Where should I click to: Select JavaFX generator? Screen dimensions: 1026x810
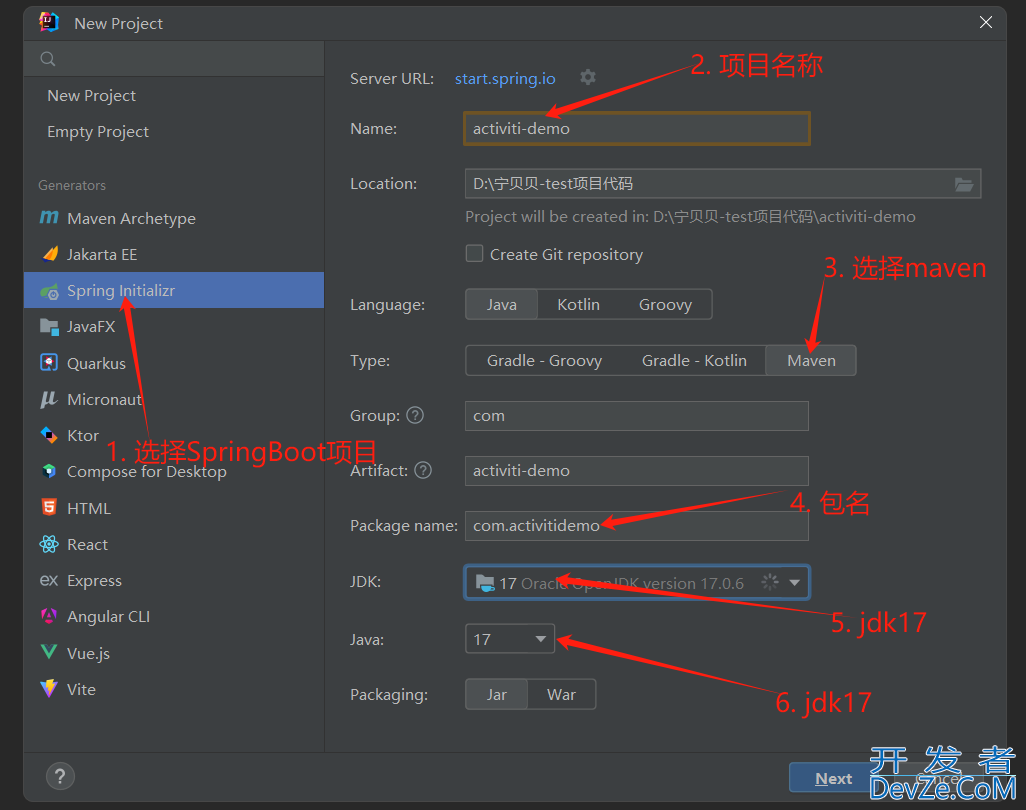(x=174, y=326)
